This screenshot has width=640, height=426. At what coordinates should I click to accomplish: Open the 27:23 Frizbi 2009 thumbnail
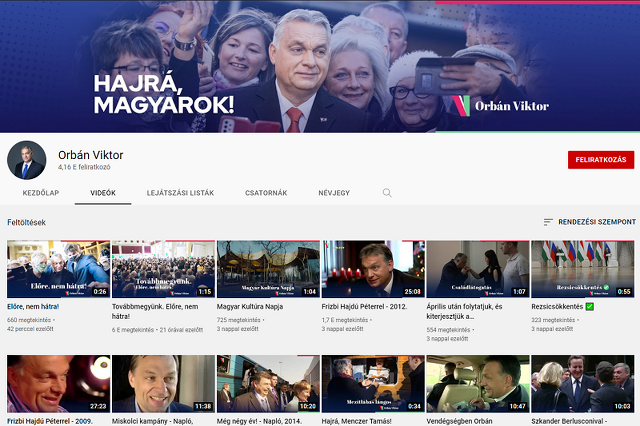tap(58, 384)
